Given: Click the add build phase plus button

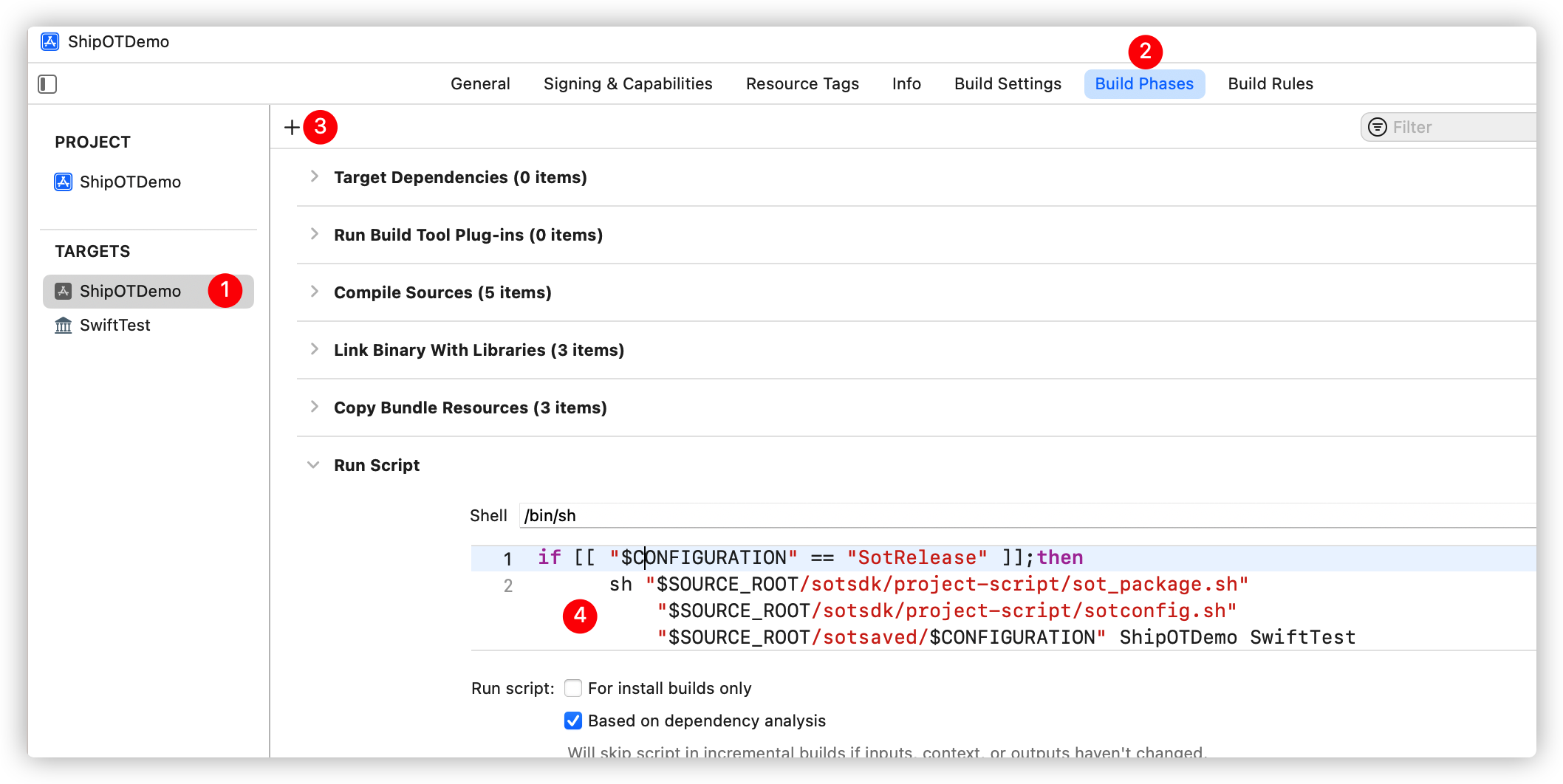Looking at the screenshot, I should 292,127.
